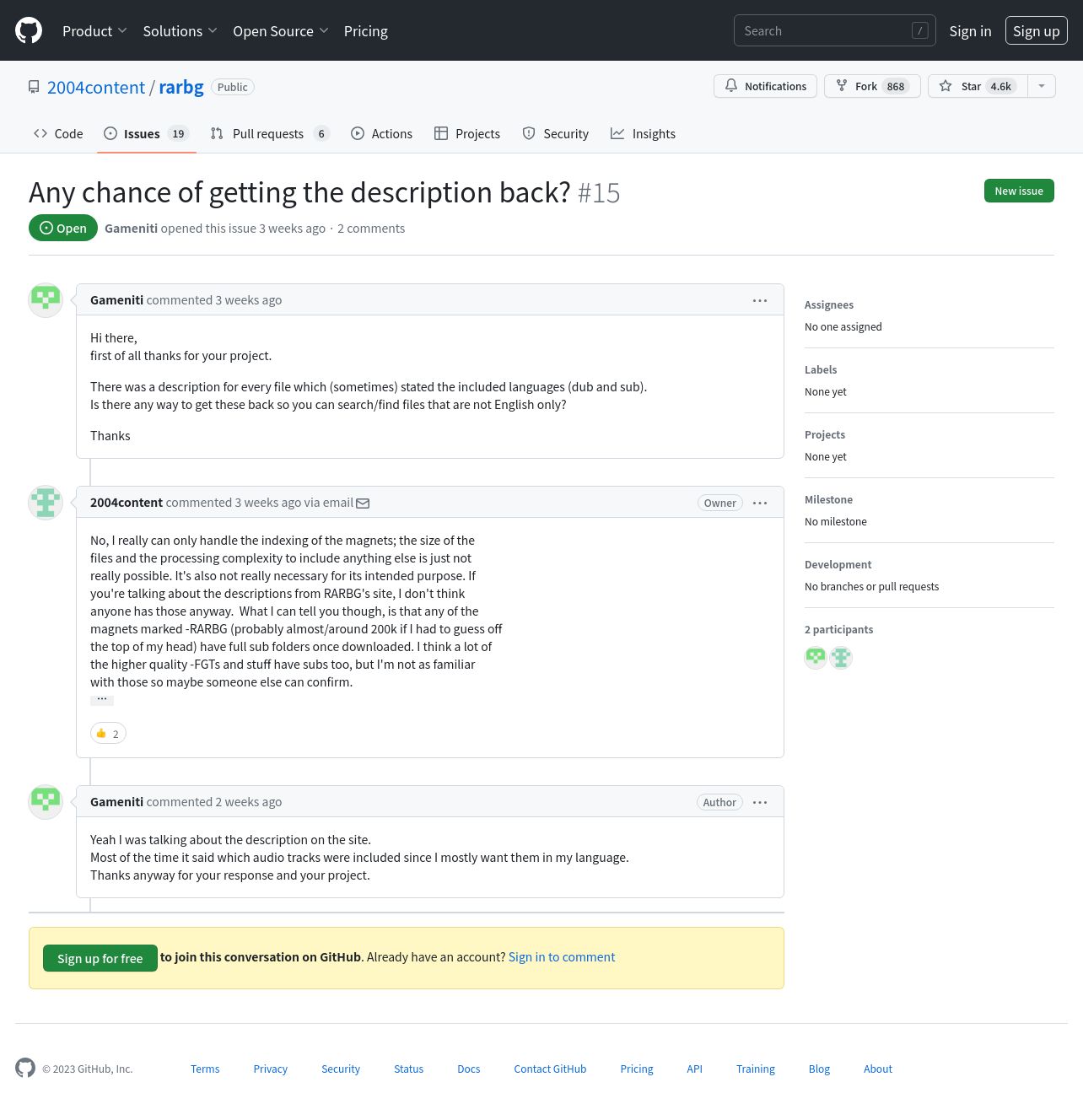Click the Sign up button
This screenshot has height=1120, width=1083.
coord(1036,30)
